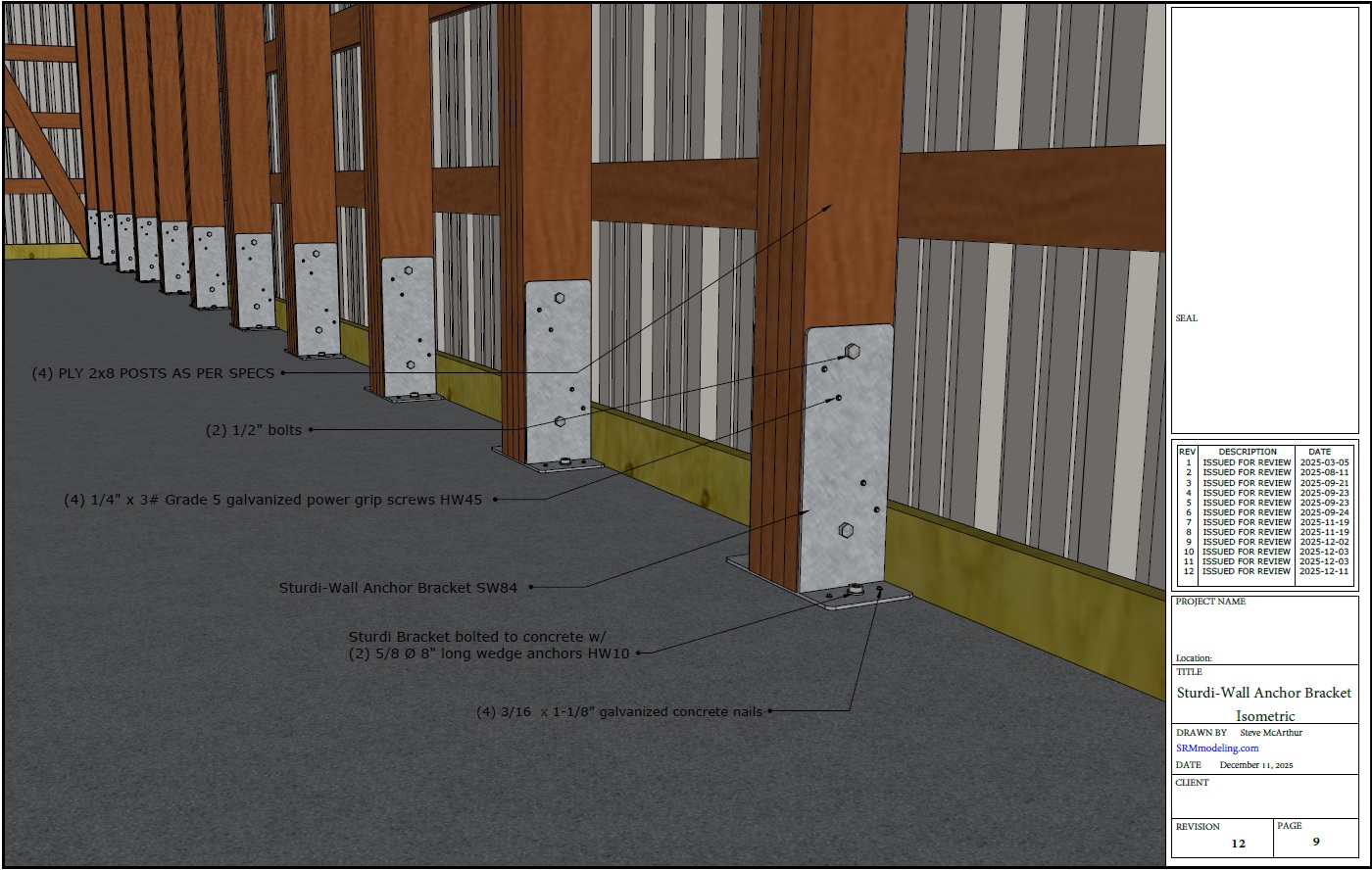Screen dimensions: 1372x870
Task: Click the revision date 2025-09-21
Action: tap(1325, 483)
